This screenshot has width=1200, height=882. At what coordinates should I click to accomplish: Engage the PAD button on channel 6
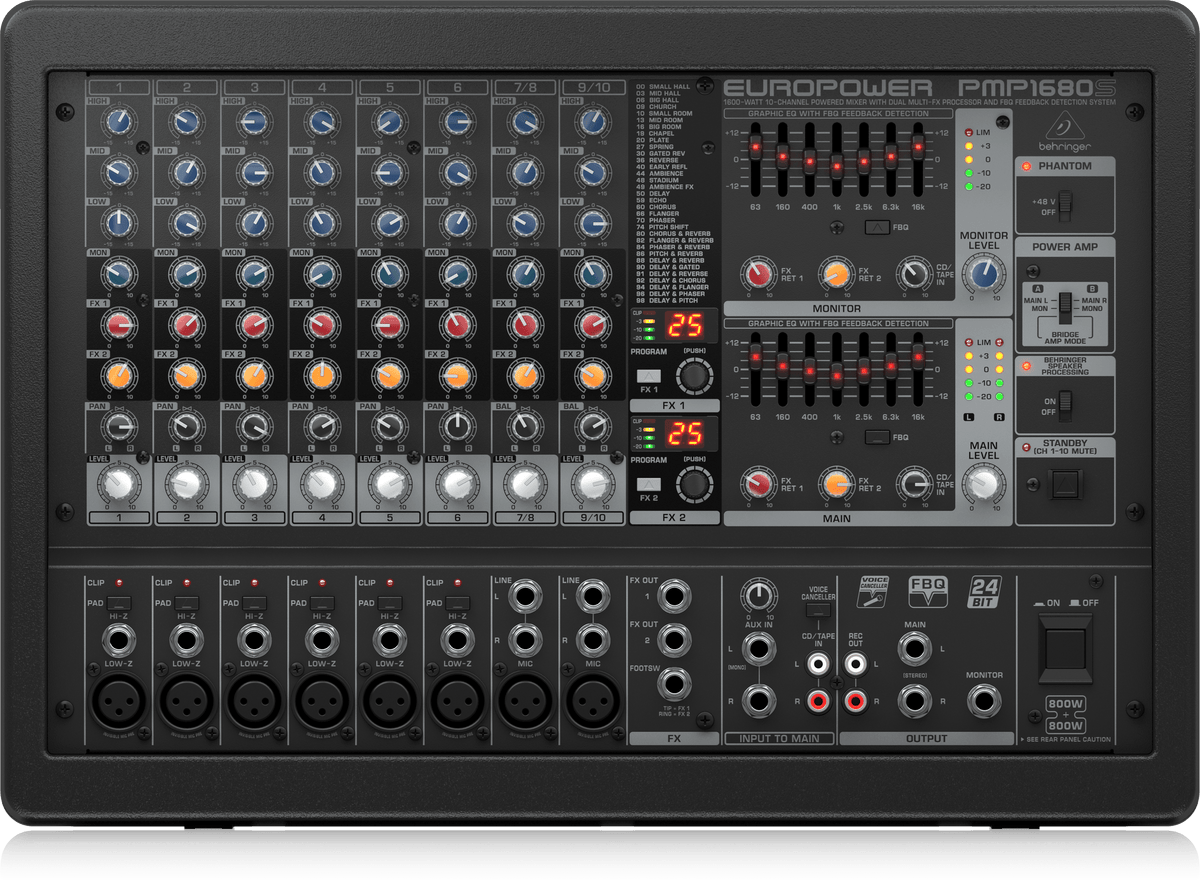(x=458, y=602)
